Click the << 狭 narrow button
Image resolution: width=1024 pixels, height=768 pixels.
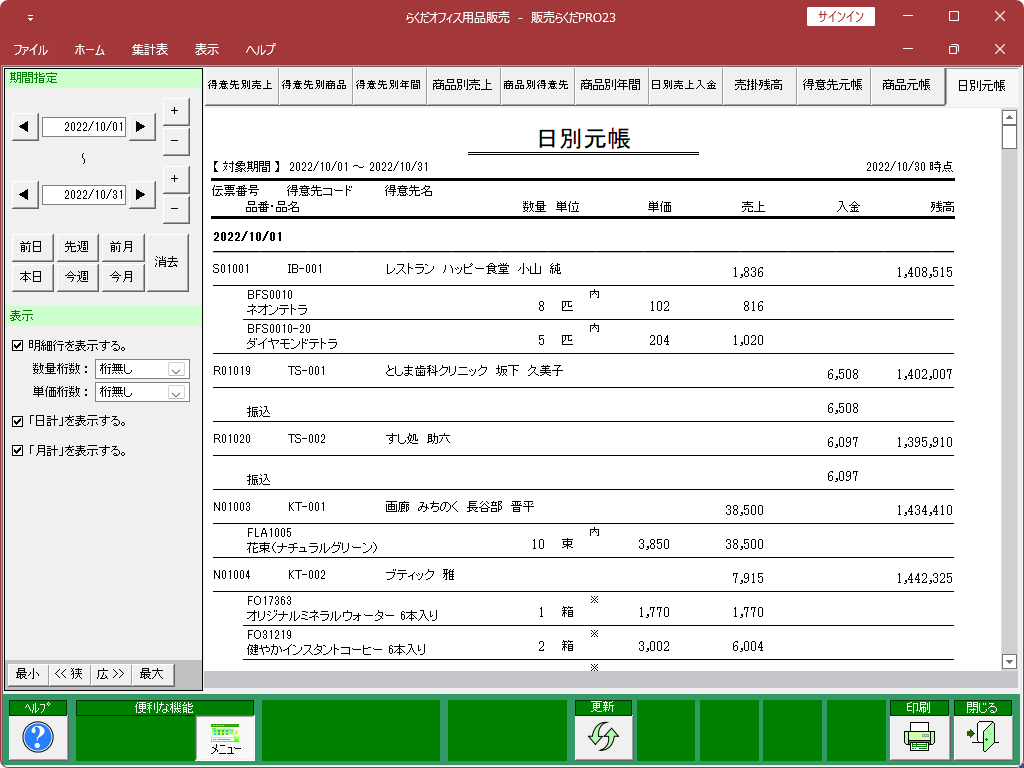(x=69, y=674)
